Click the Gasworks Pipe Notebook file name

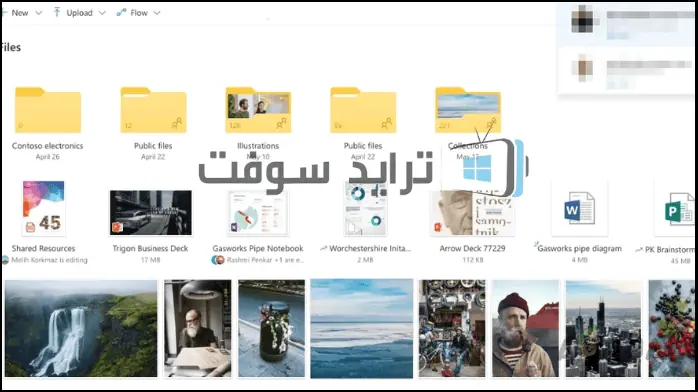point(258,248)
